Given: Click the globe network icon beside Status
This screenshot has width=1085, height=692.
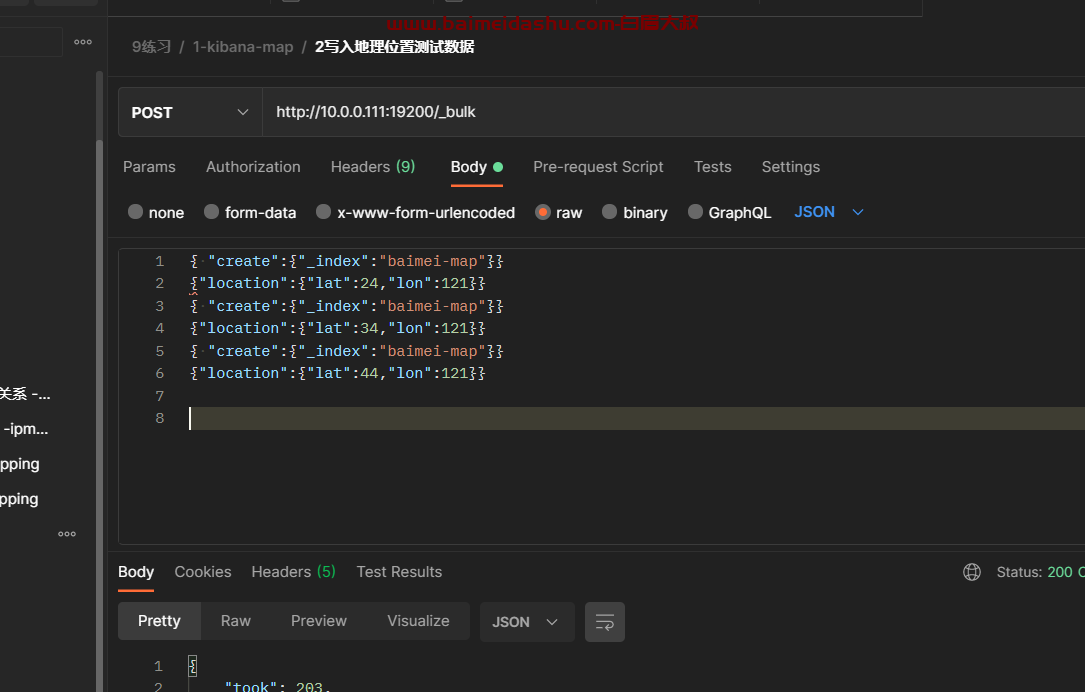Looking at the screenshot, I should tap(972, 572).
